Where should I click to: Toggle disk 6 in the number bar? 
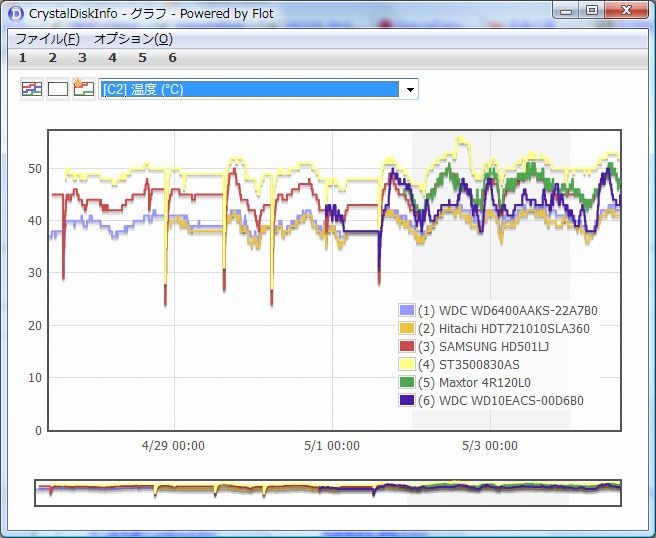coord(172,58)
